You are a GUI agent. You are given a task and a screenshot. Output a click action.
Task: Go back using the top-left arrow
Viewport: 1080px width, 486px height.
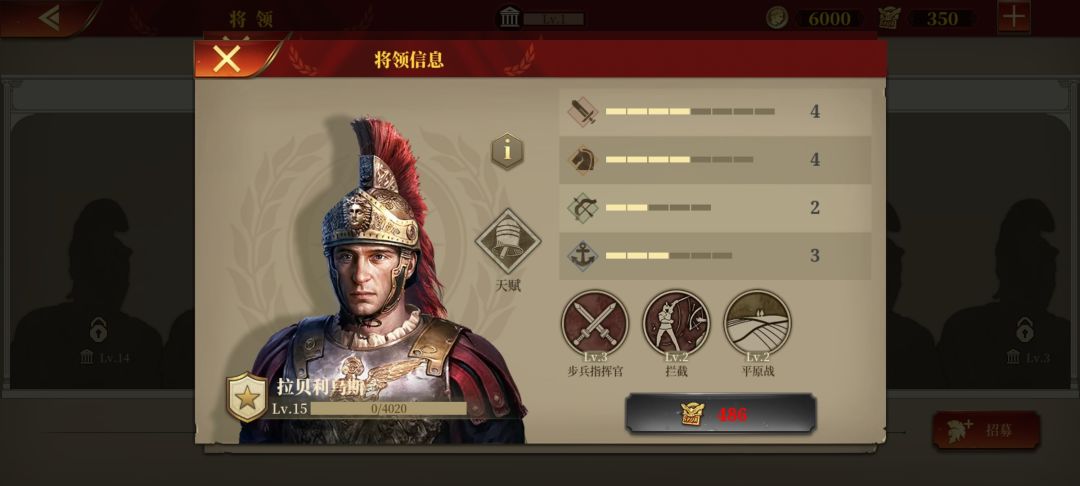pos(50,18)
